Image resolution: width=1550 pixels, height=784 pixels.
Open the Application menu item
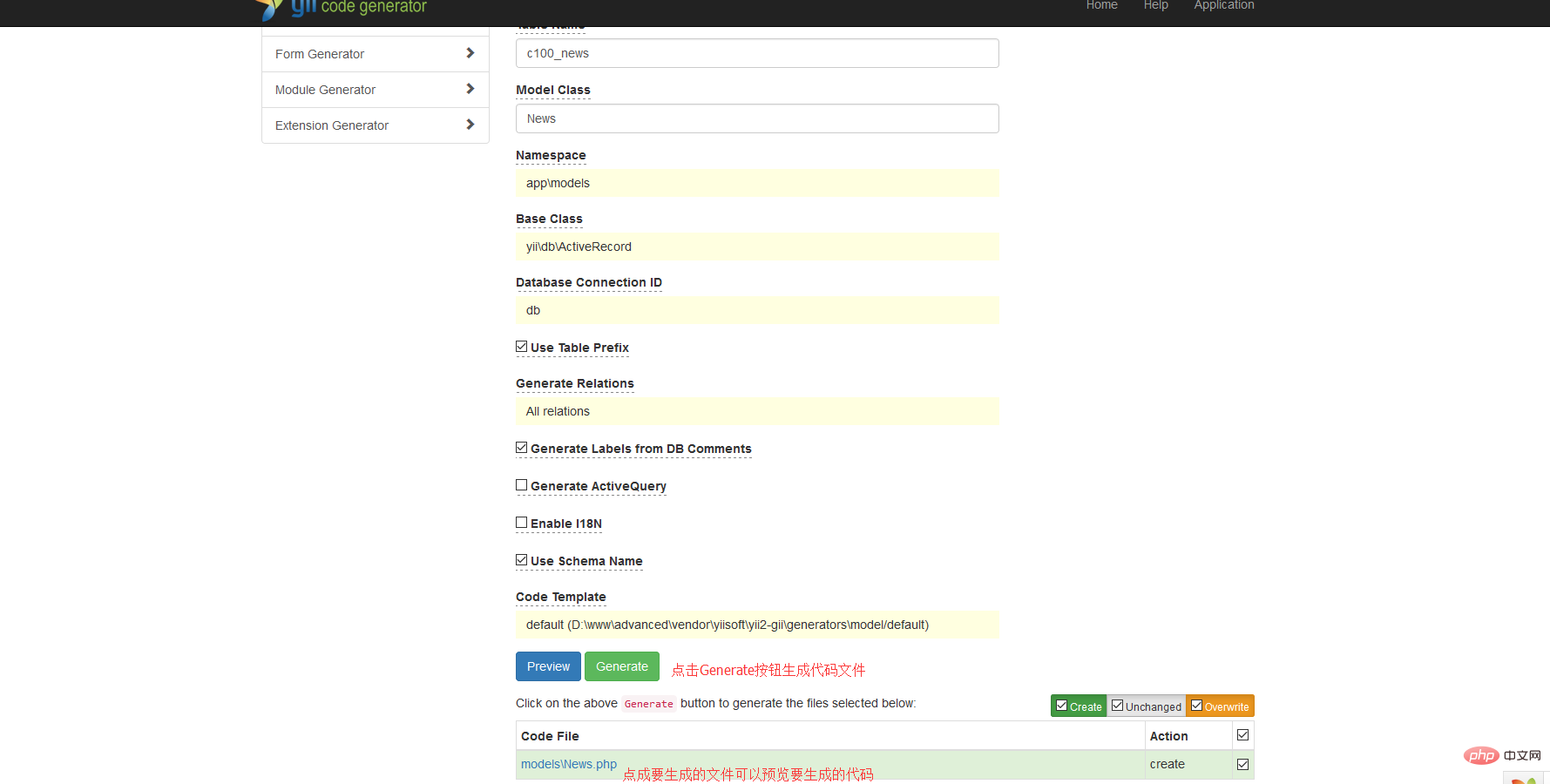pos(1223,5)
